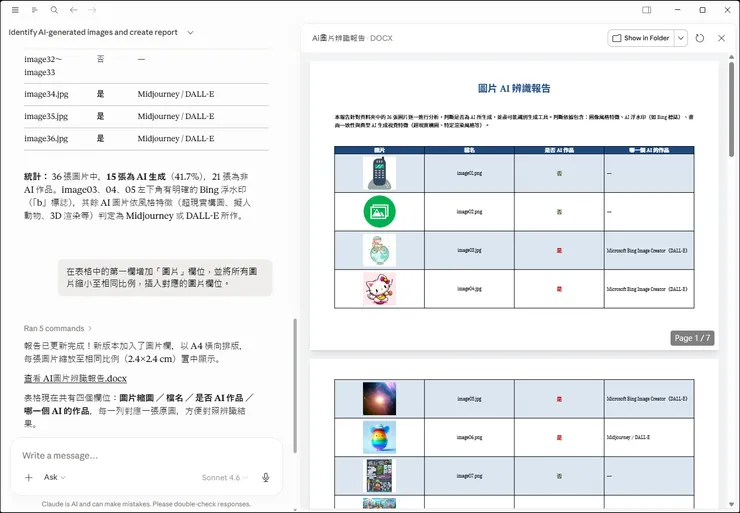Click the green gallery icon thumbnail
Image resolution: width=740 pixels, height=513 pixels.
coord(379,211)
